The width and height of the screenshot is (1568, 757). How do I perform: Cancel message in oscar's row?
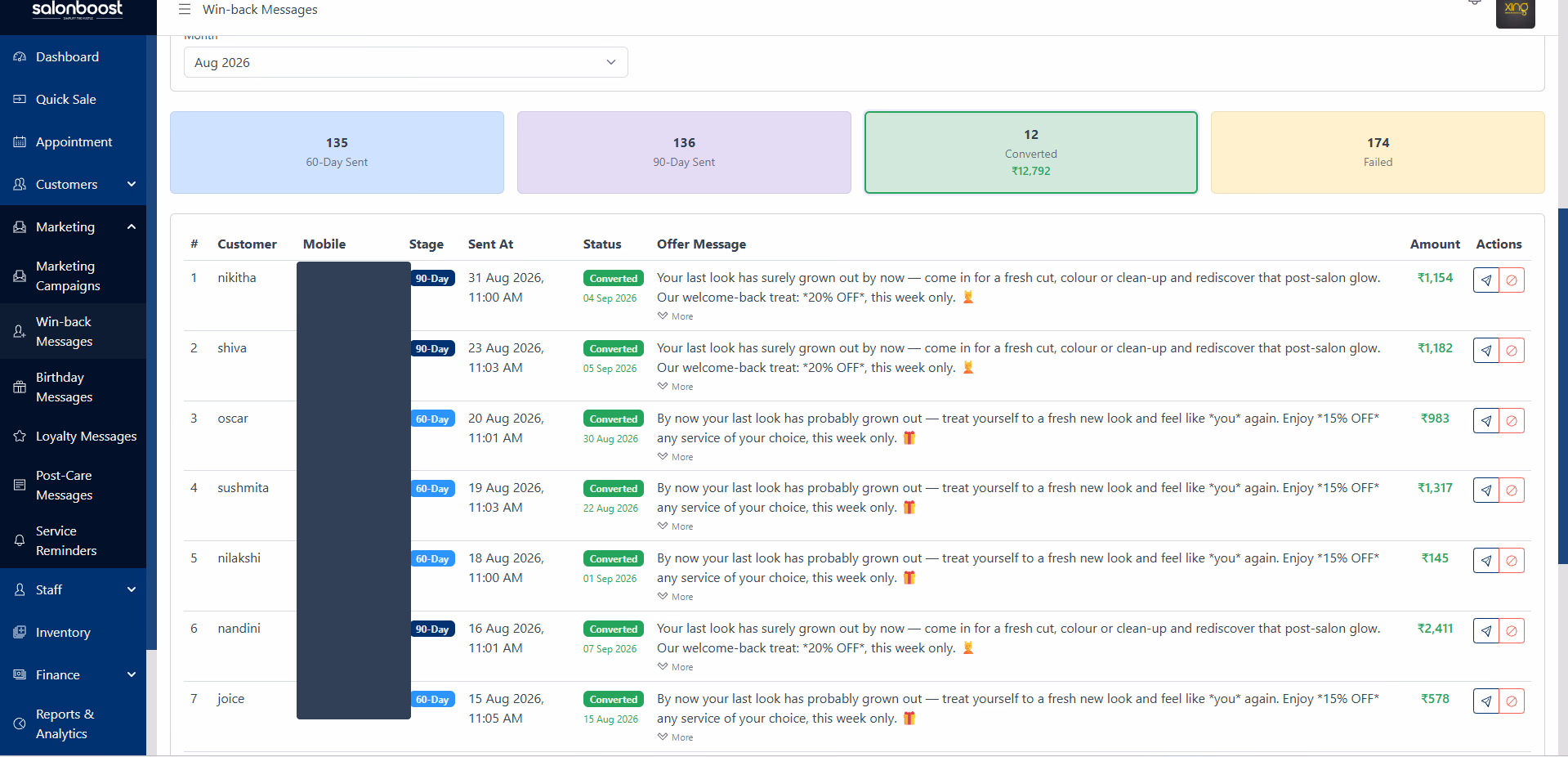tap(1512, 421)
